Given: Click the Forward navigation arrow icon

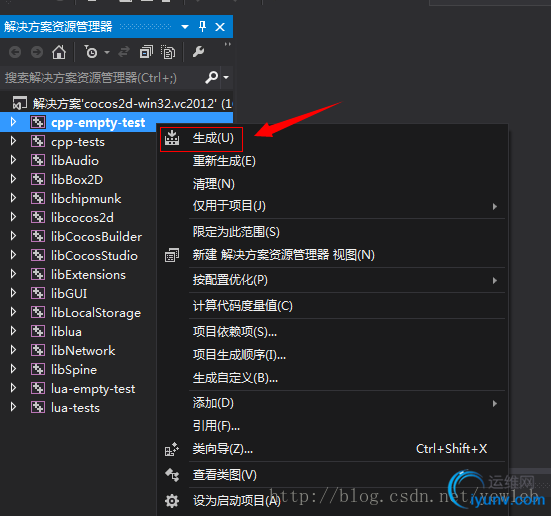Looking at the screenshot, I should 37,52.
